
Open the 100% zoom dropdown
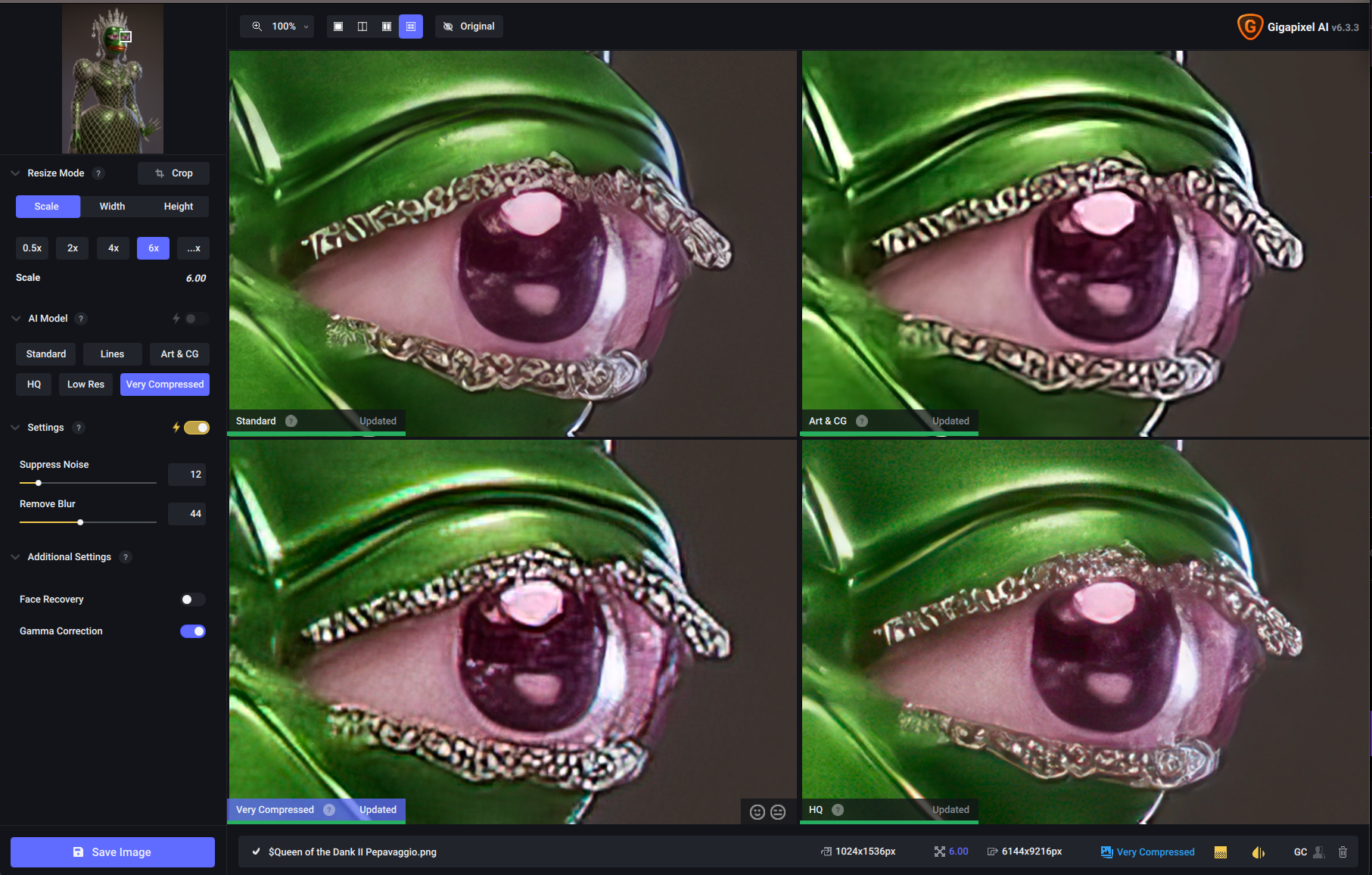(x=277, y=26)
